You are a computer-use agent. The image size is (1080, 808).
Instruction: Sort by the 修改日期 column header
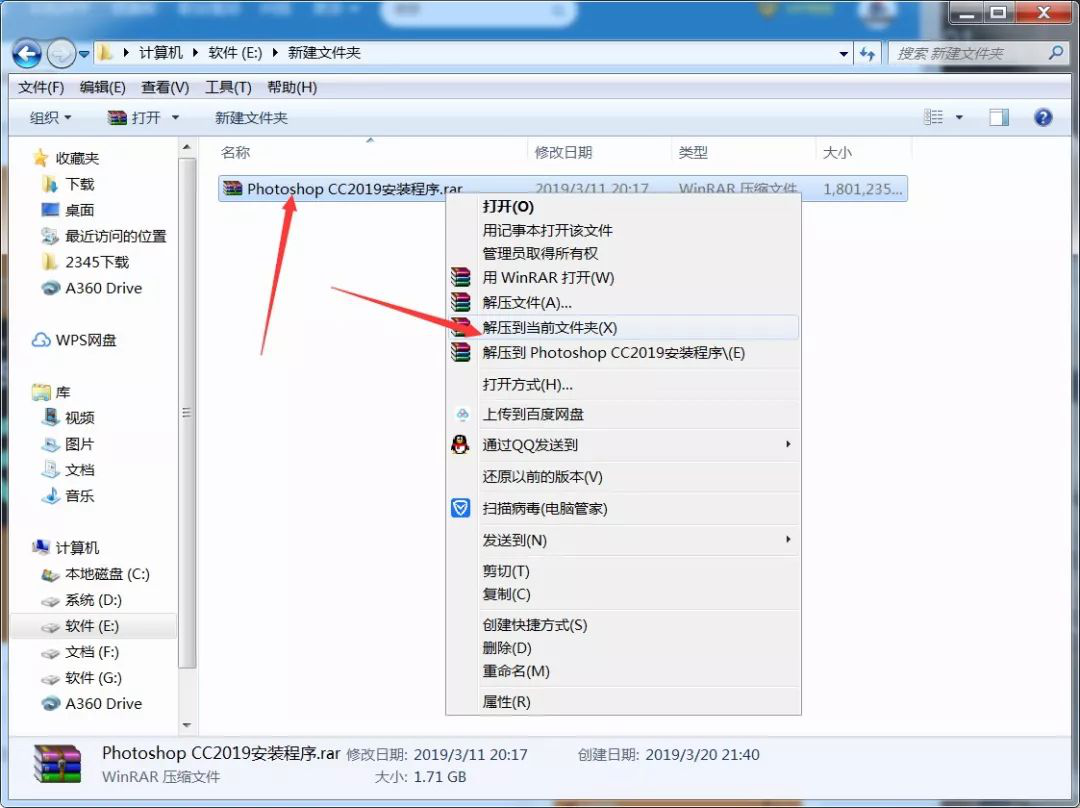coord(563,152)
